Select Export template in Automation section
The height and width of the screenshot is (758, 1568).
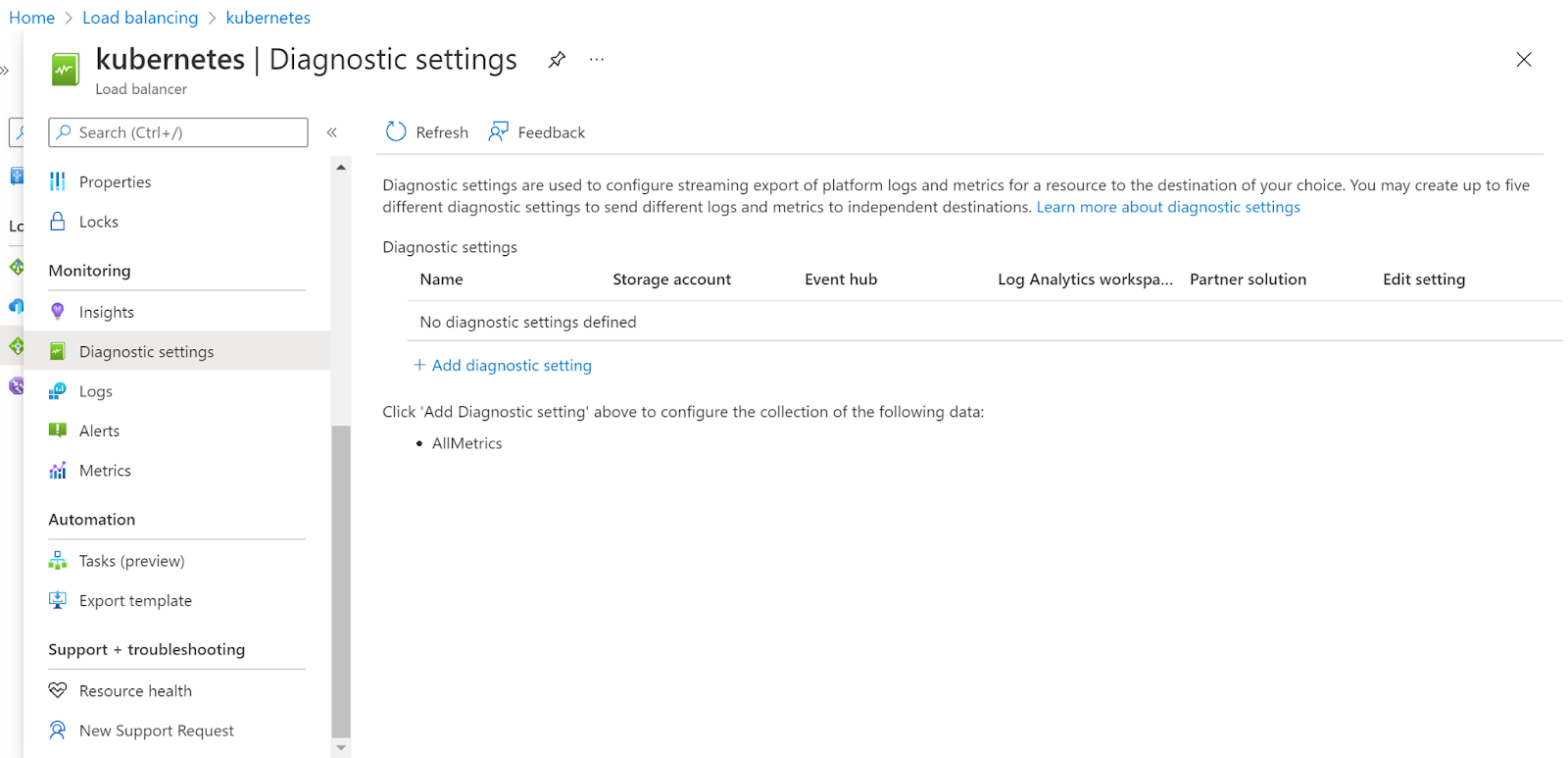pyautogui.click(x=135, y=600)
